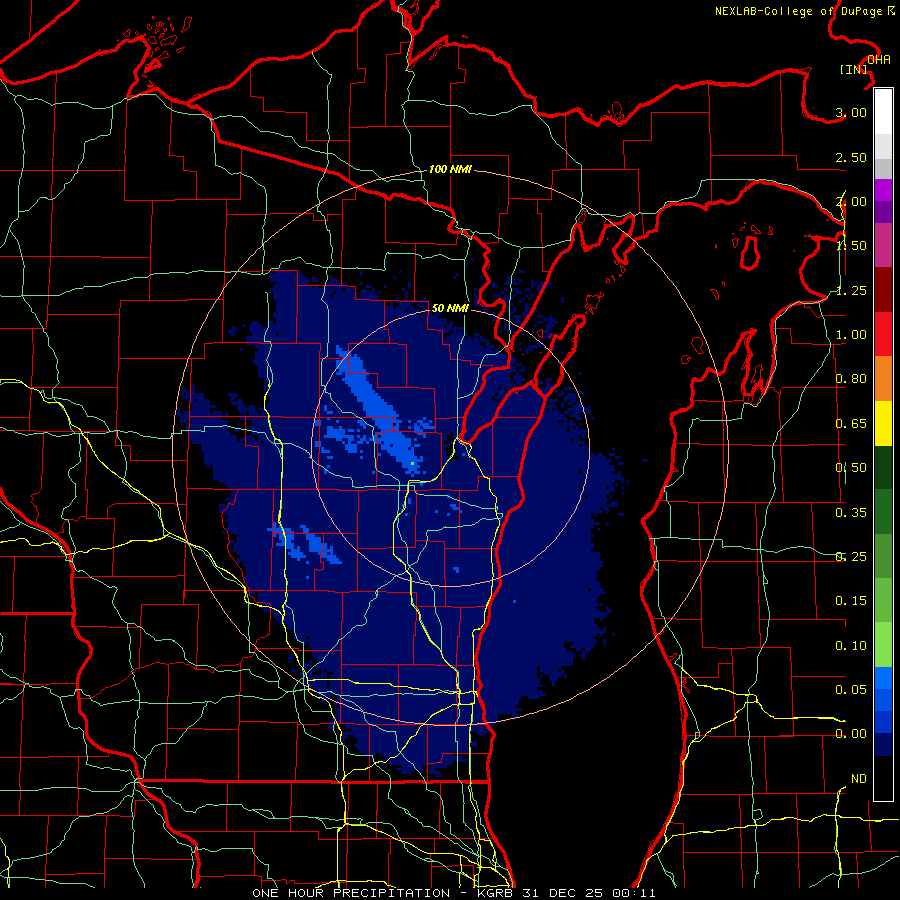Click the pink-magenta legend swatch

[883, 245]
